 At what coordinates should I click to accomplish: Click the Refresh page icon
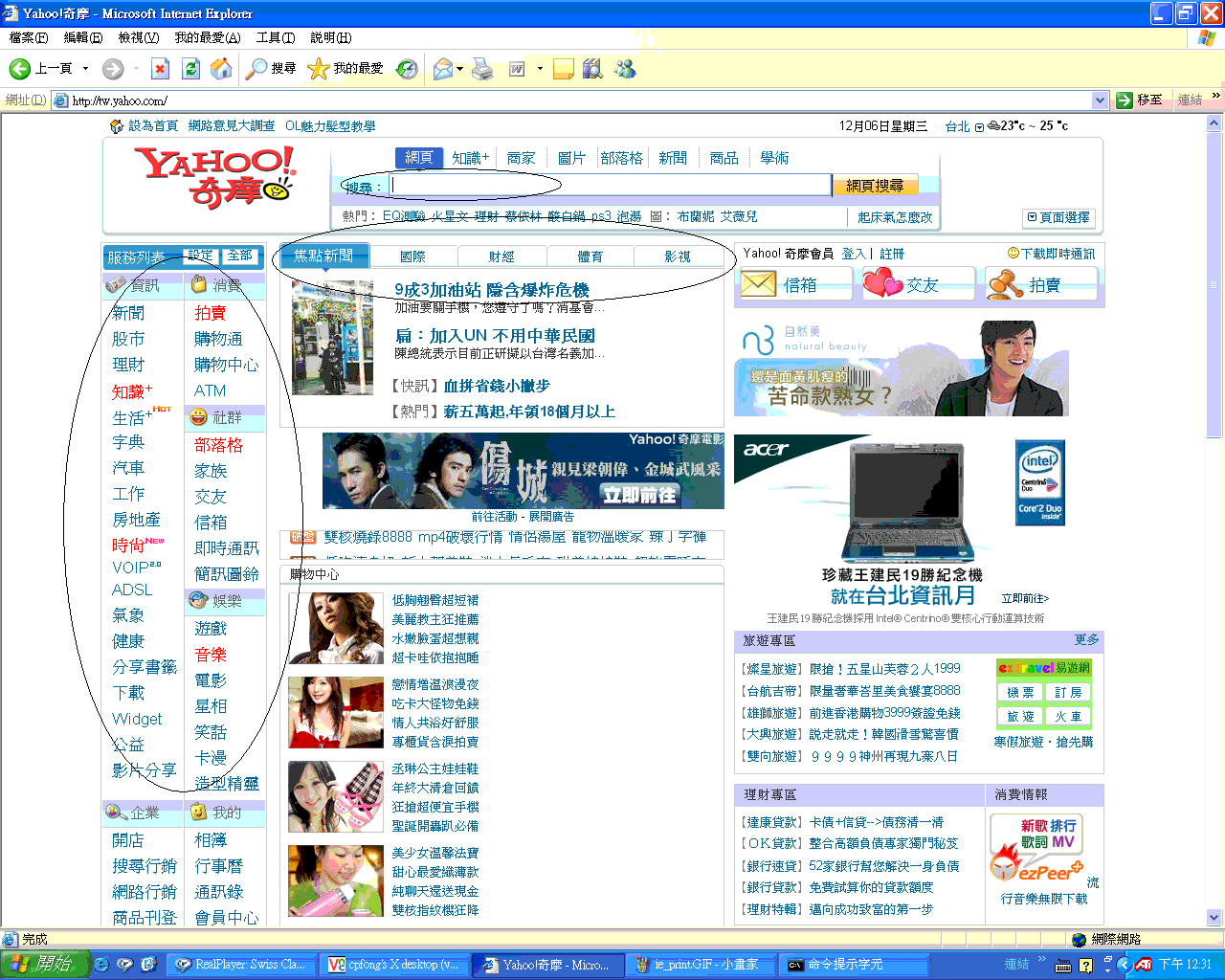pos(190,69)
